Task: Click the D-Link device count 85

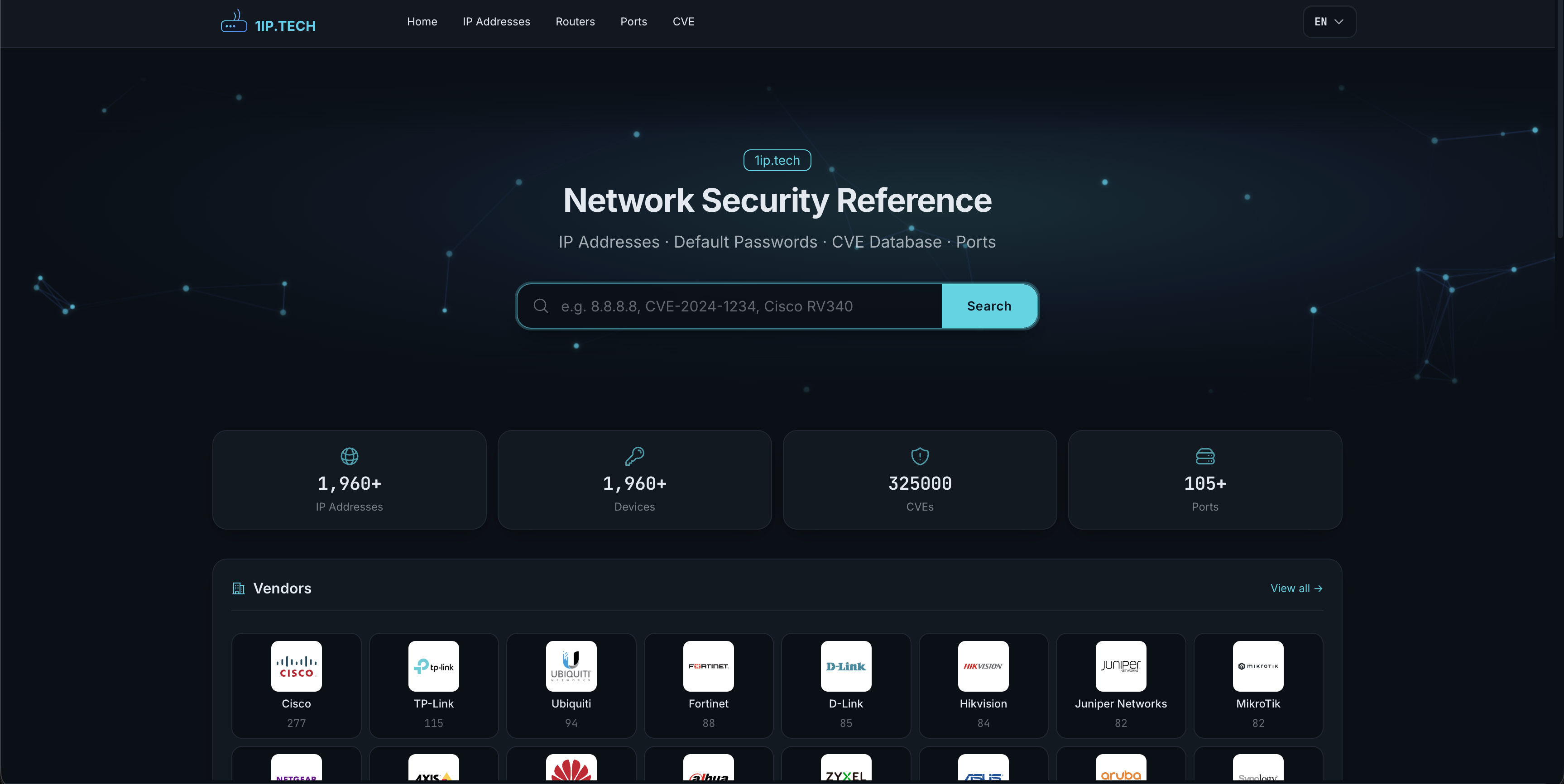Action: tap(846, 723)
